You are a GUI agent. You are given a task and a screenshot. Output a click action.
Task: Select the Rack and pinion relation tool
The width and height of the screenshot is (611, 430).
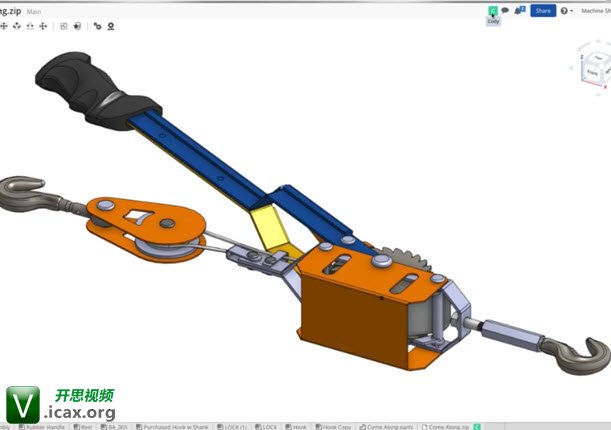111,26
